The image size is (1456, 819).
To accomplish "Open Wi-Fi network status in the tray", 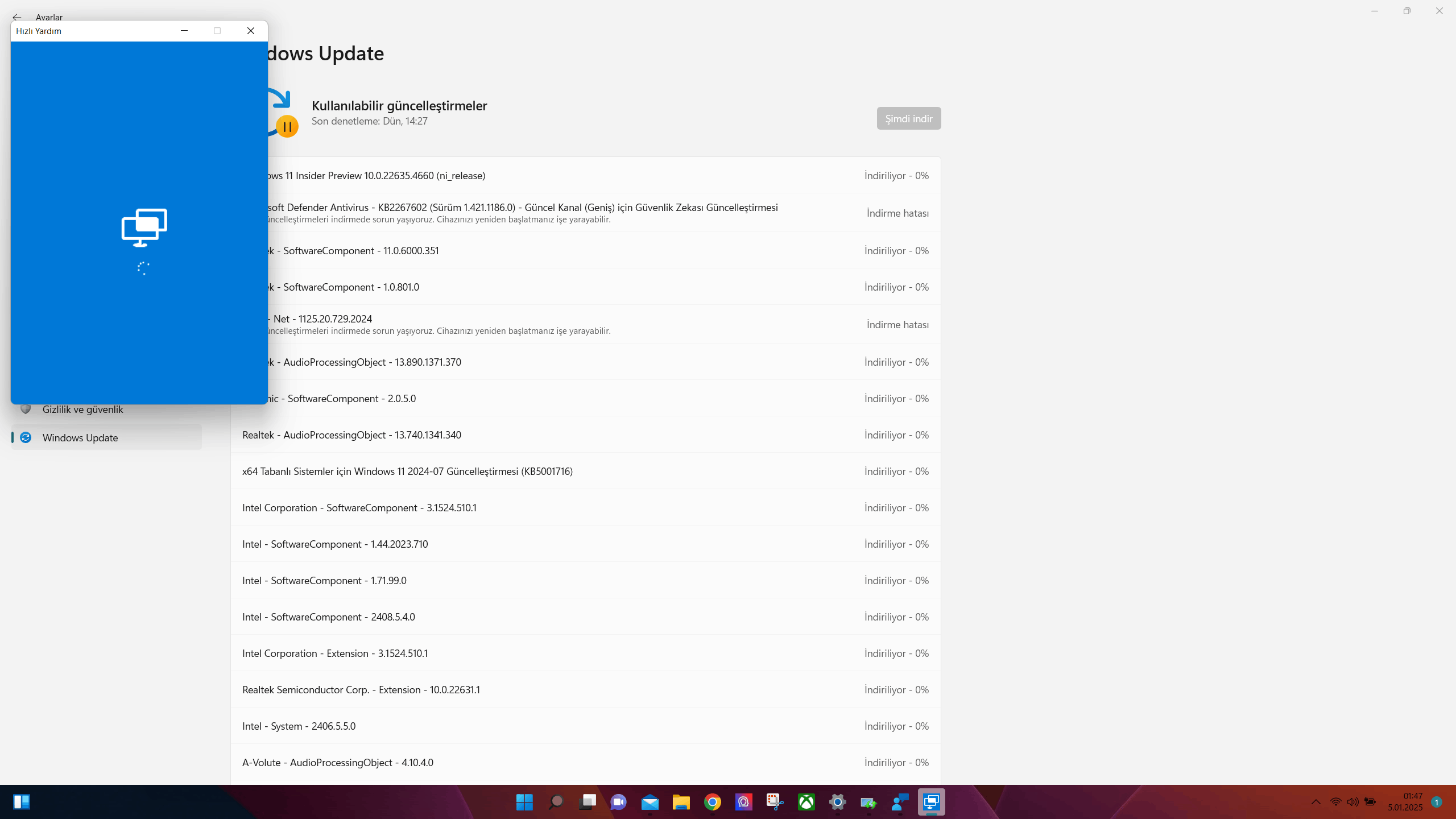I will pos(1335,802).
